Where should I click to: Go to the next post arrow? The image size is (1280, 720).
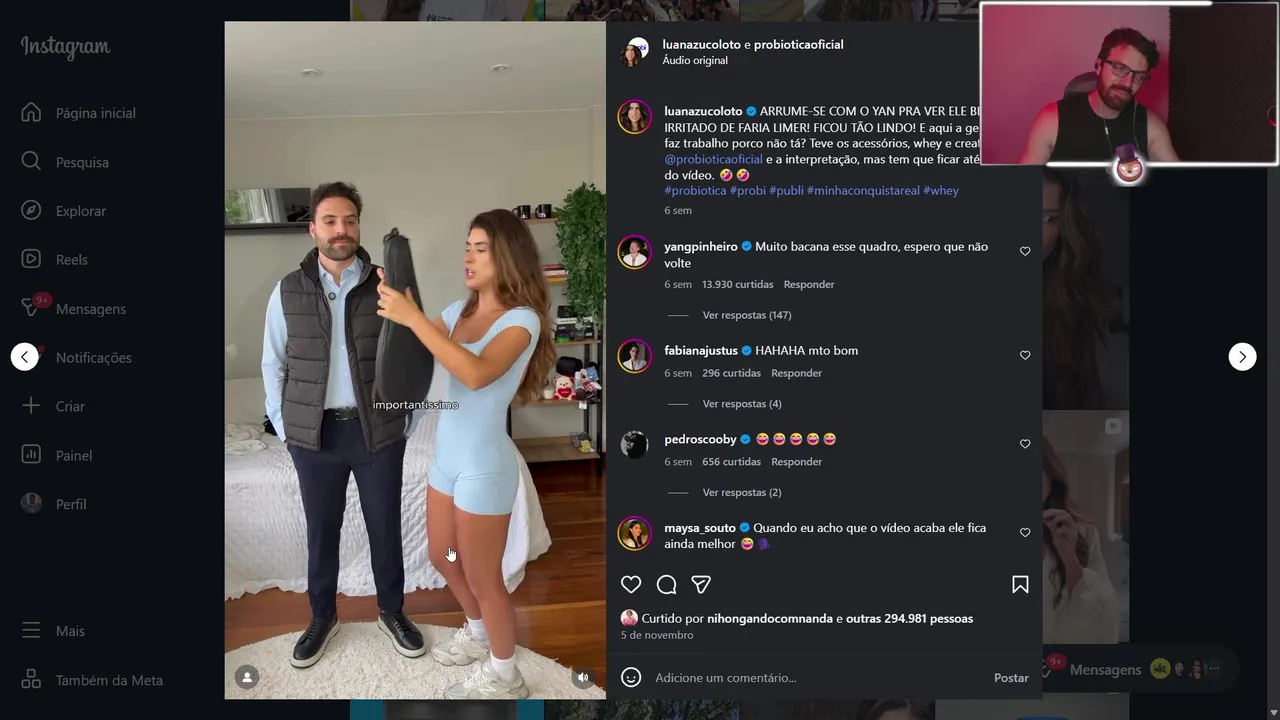pyautogui.click(x=1242, y=357)
